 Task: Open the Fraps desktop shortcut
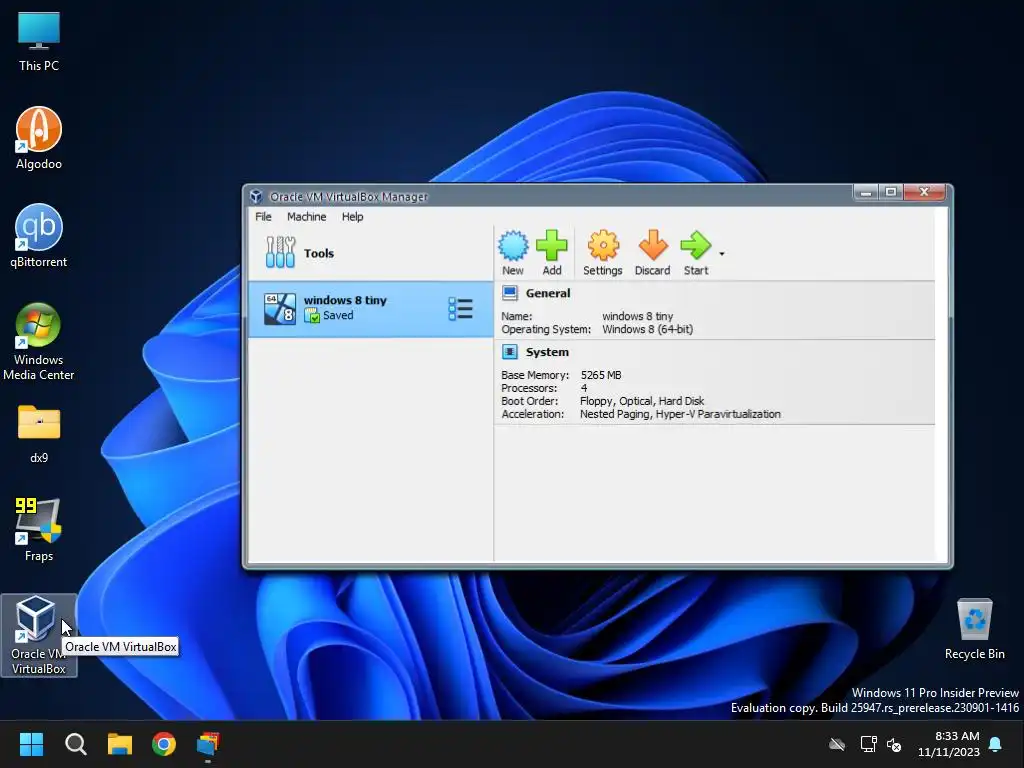39,530
